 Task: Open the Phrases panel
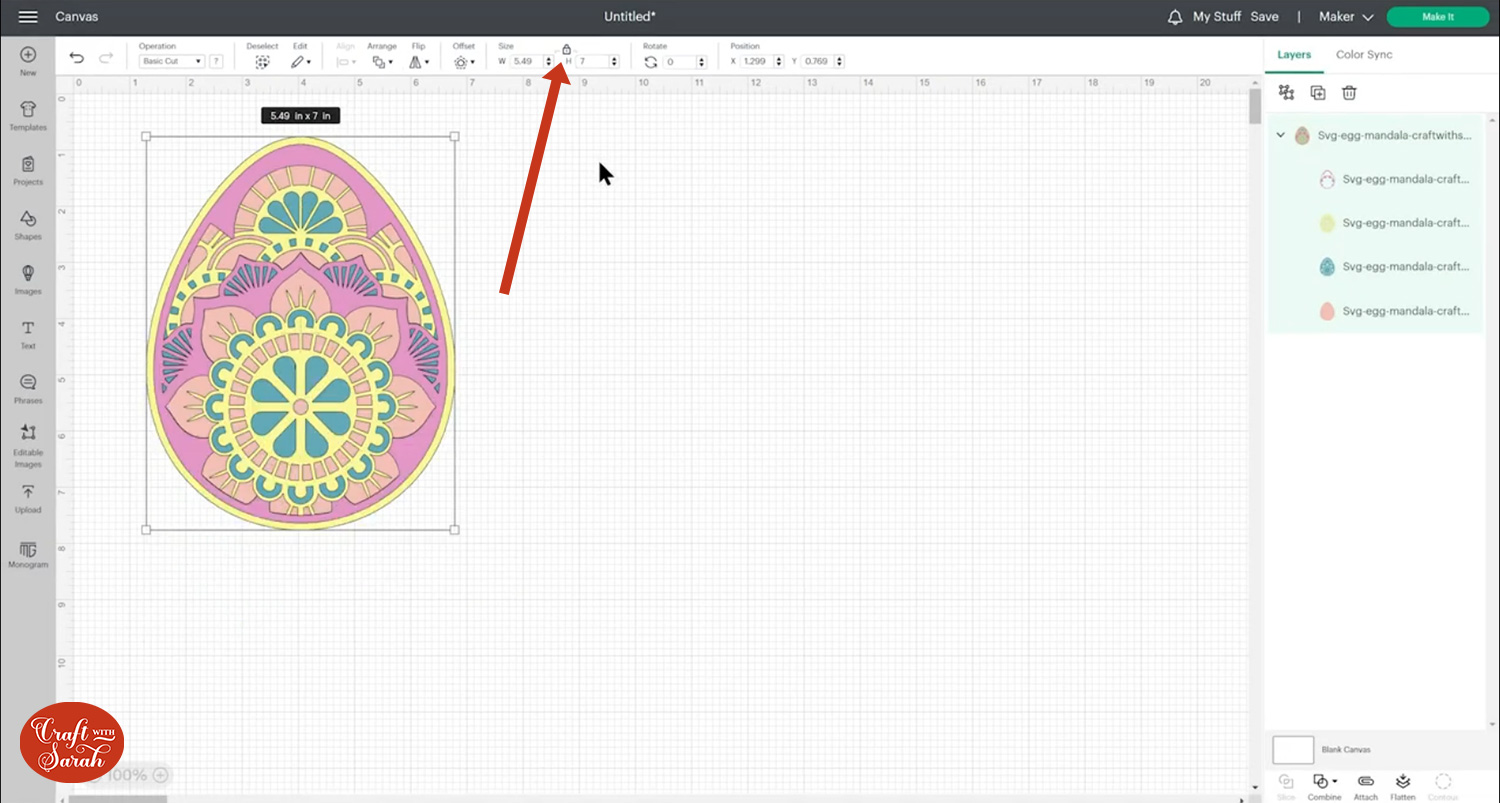tap(28, 389)
